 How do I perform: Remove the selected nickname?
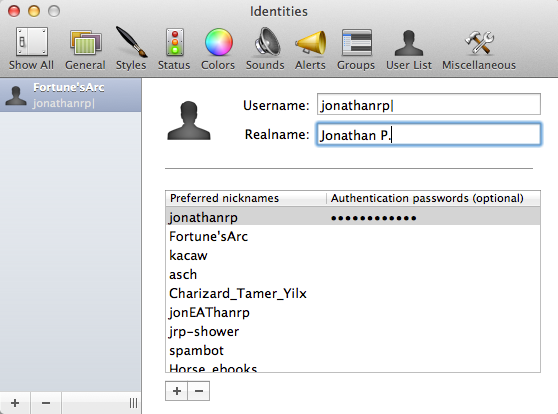[199, 391]
